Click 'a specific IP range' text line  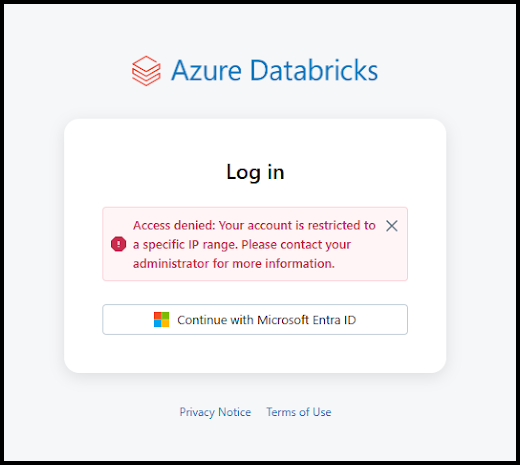pos(185,245)
